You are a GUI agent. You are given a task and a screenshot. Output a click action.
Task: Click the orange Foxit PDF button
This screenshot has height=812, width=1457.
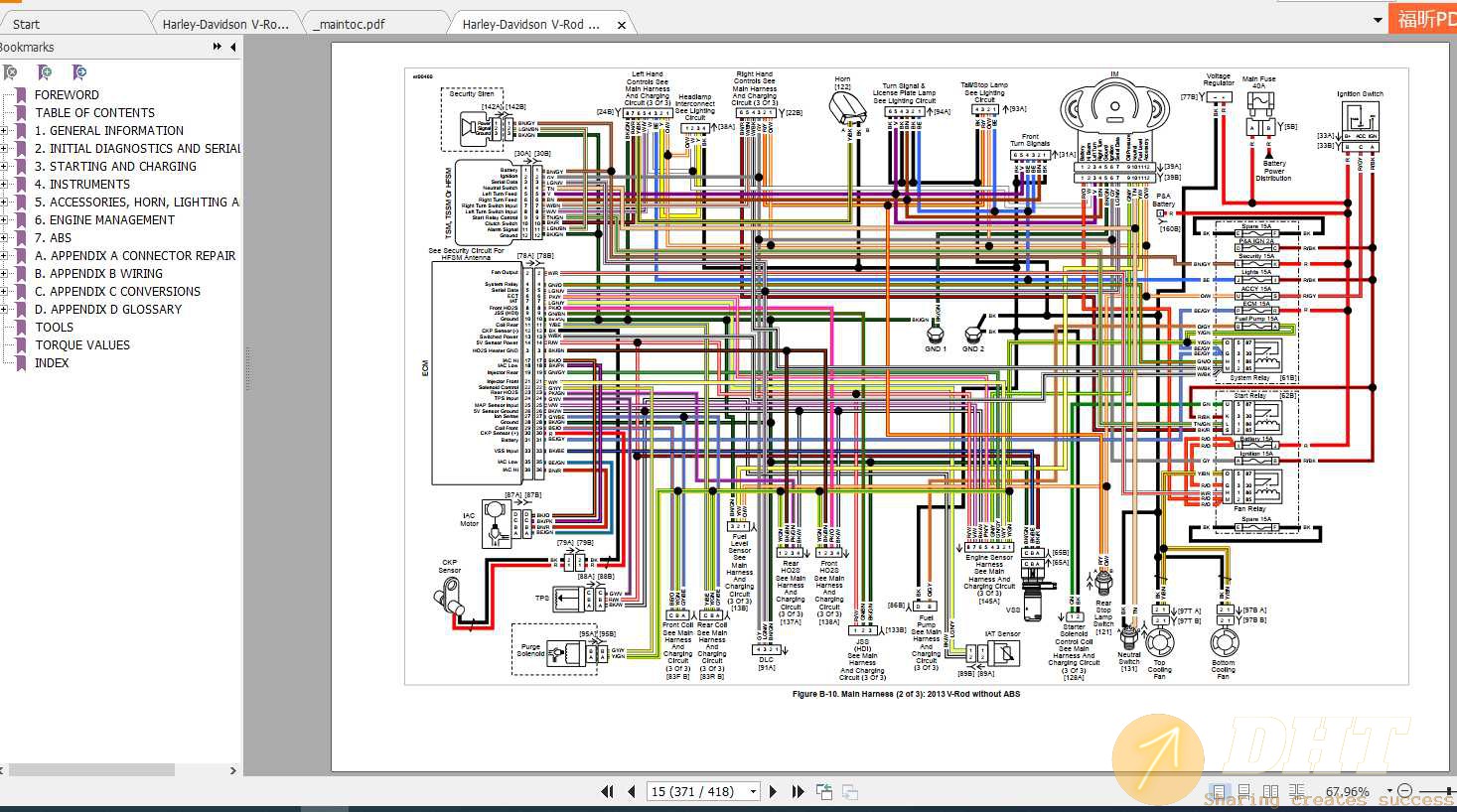point(1422,17)
